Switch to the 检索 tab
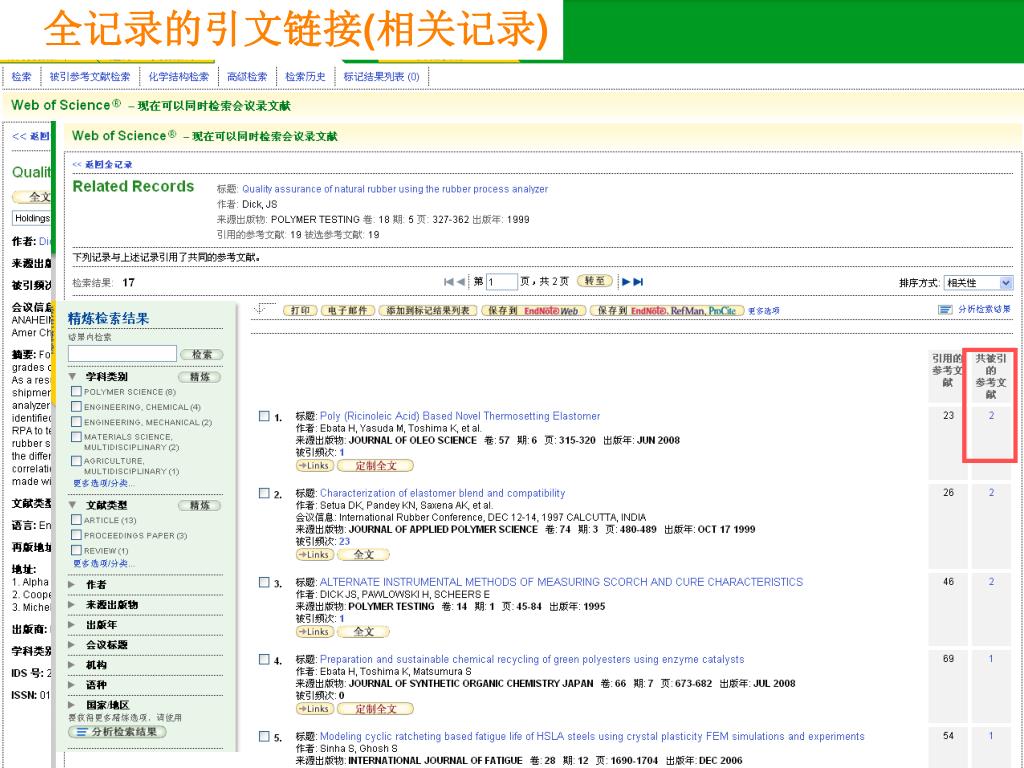The height and width of the screenshot is (768, 1024). click(22, 76)
